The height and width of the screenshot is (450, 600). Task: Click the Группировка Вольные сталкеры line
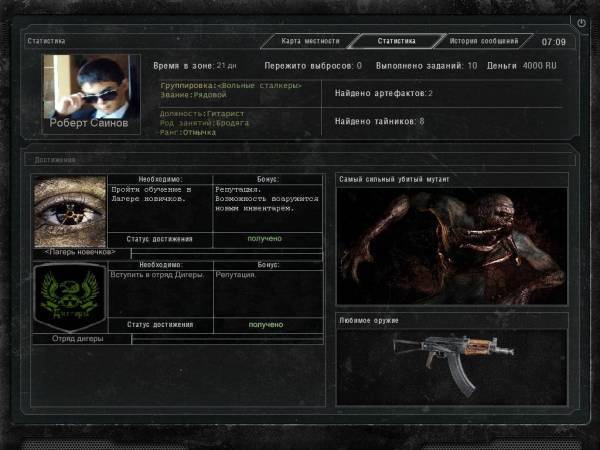(x=230, y=85)
